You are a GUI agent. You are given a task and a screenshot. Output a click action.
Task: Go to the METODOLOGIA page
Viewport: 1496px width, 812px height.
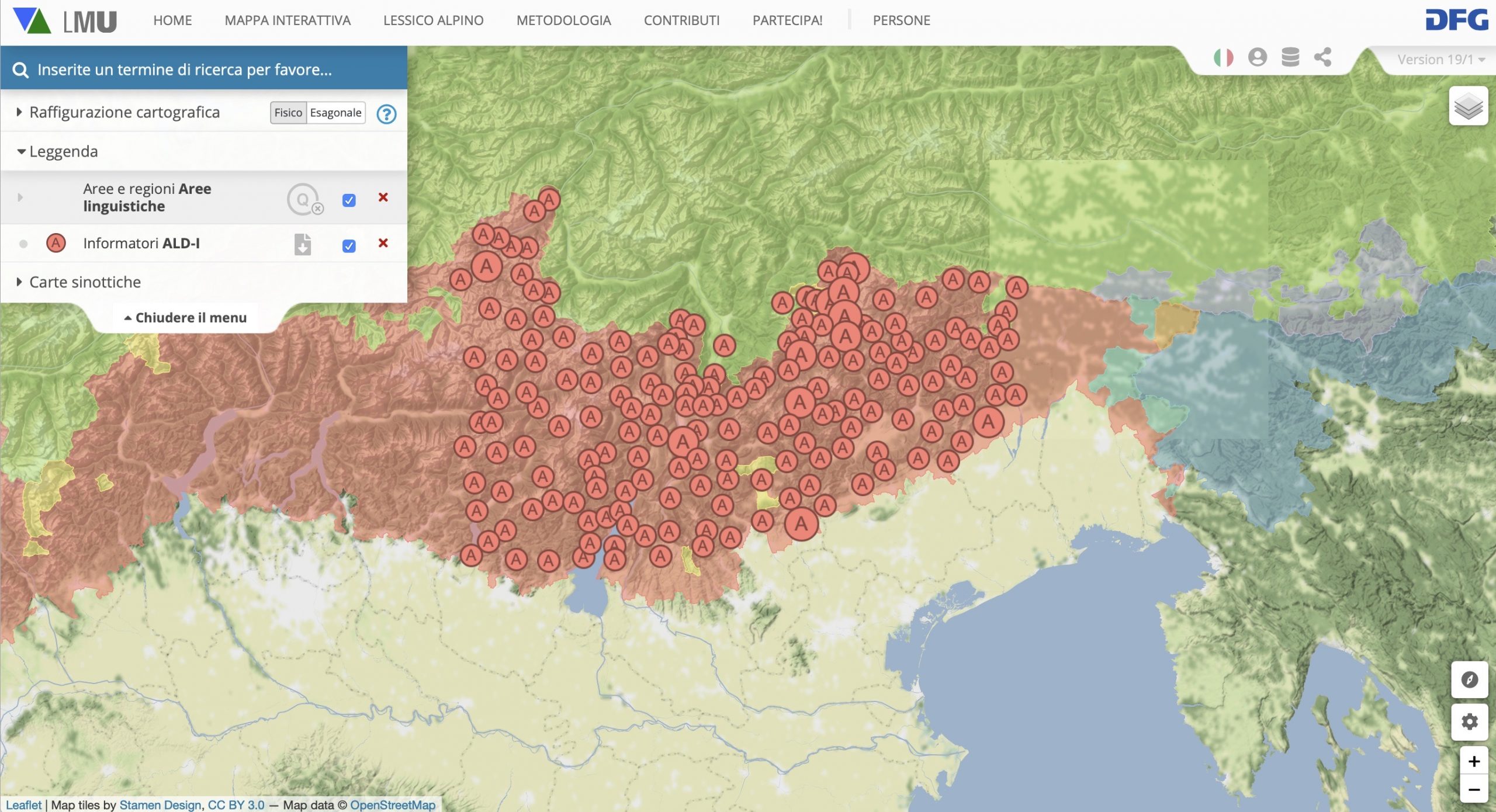click(563, 20)
